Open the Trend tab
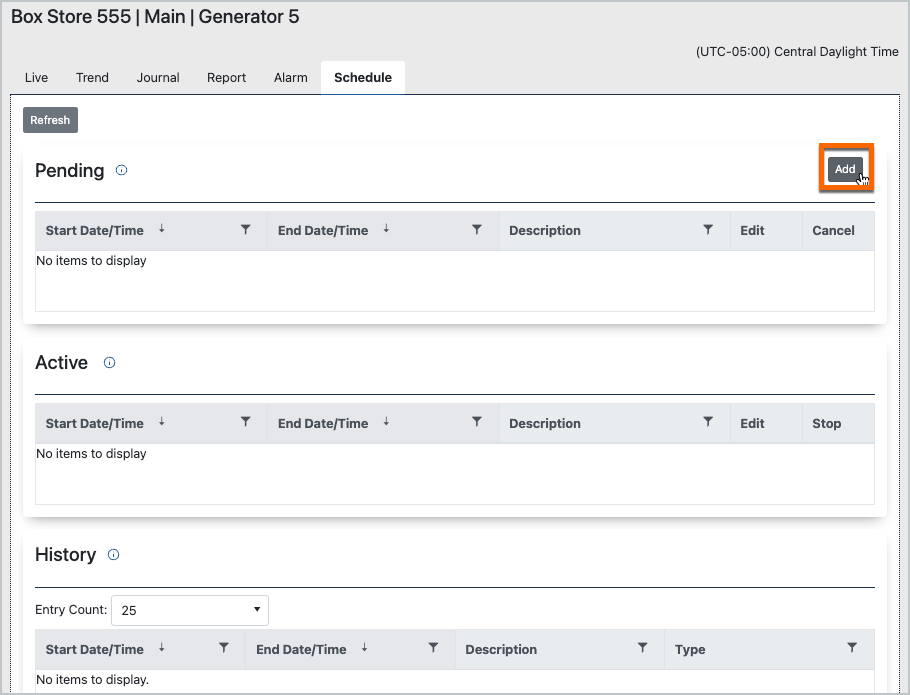910x695 pixels. click(92, 78)
